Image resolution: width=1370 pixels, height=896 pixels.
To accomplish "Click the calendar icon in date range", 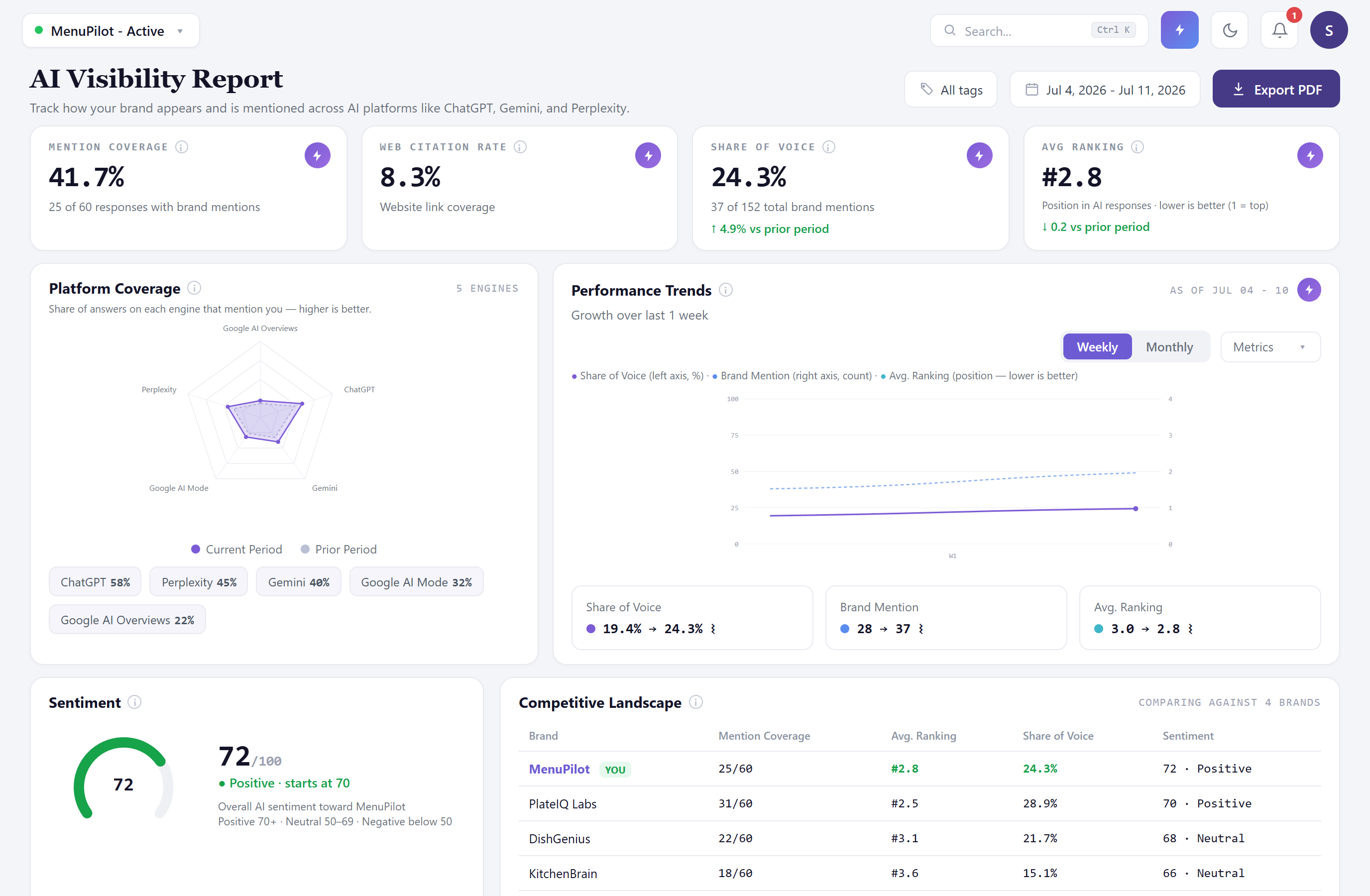I will click(x=1032, y=89).
